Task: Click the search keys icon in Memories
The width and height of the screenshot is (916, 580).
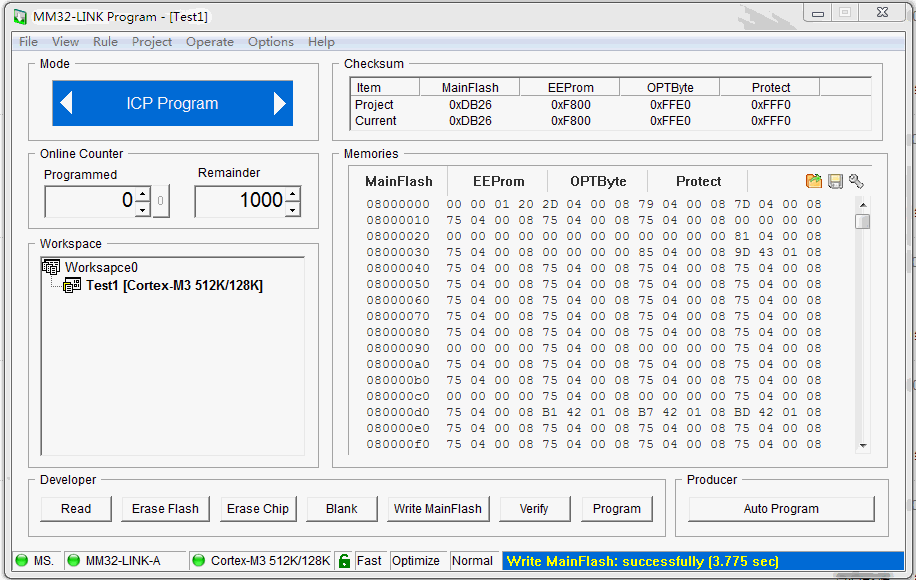Action: pos(856,181)
